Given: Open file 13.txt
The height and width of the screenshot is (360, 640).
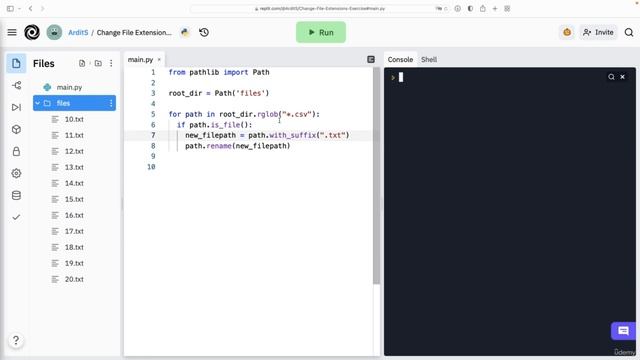Looking at the screenshot, I should point(74,167).
